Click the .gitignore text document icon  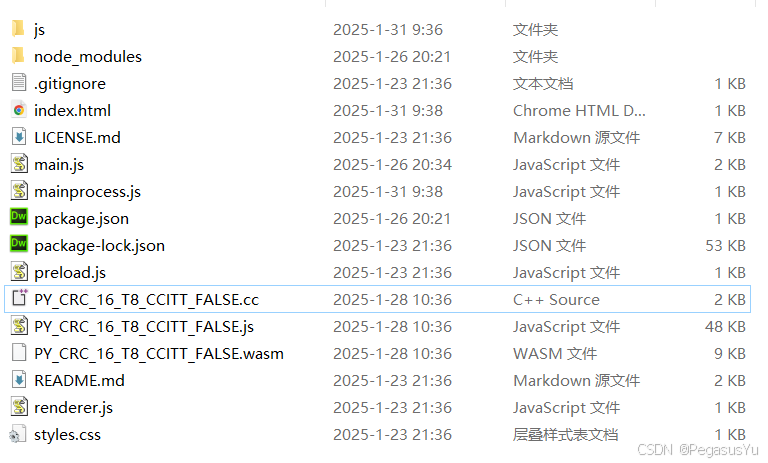coord(19,82)
